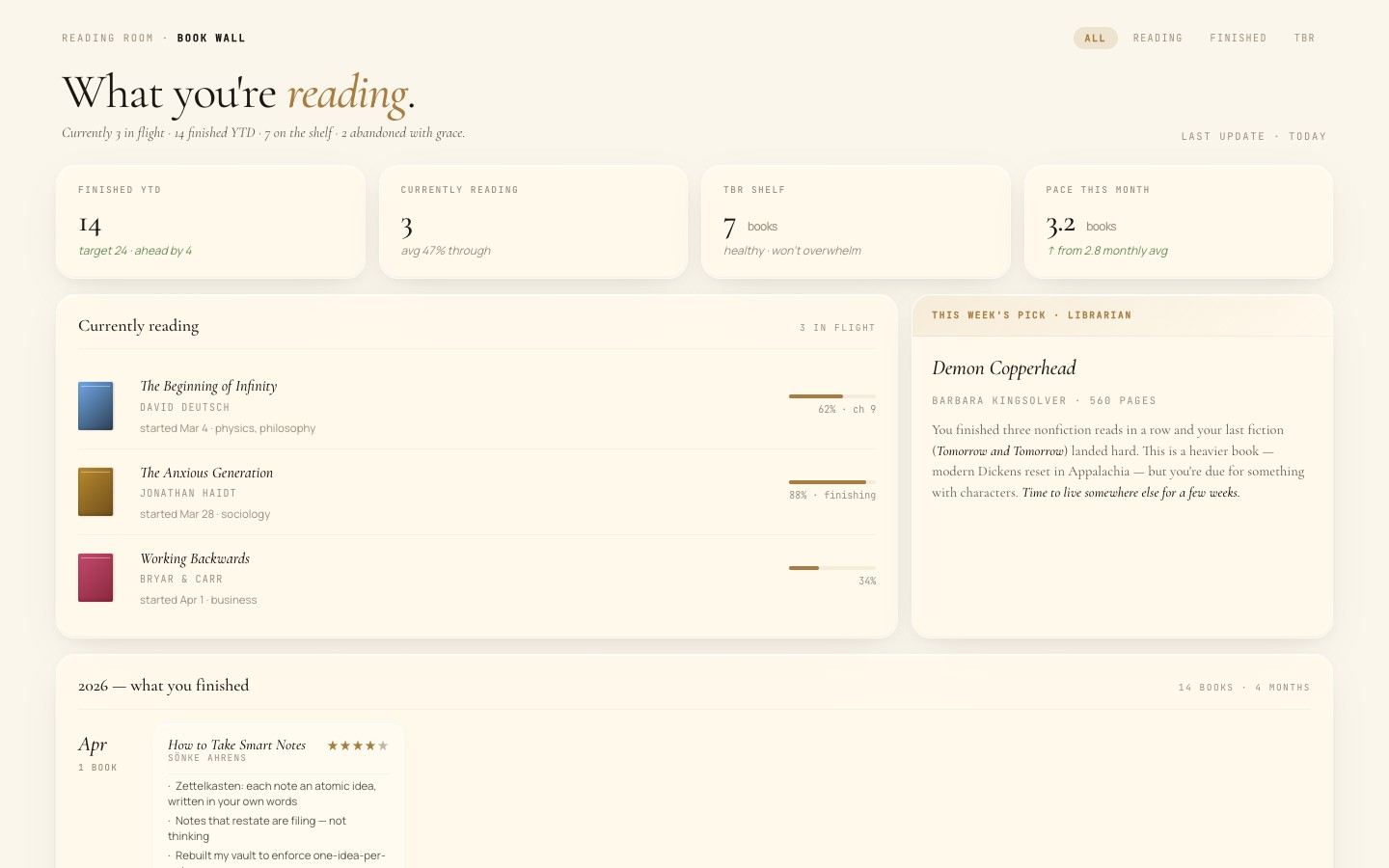Click The Beginning of Infinity progress bar
The height and width of the screenshot is (868, 1389).
(832, 396)
